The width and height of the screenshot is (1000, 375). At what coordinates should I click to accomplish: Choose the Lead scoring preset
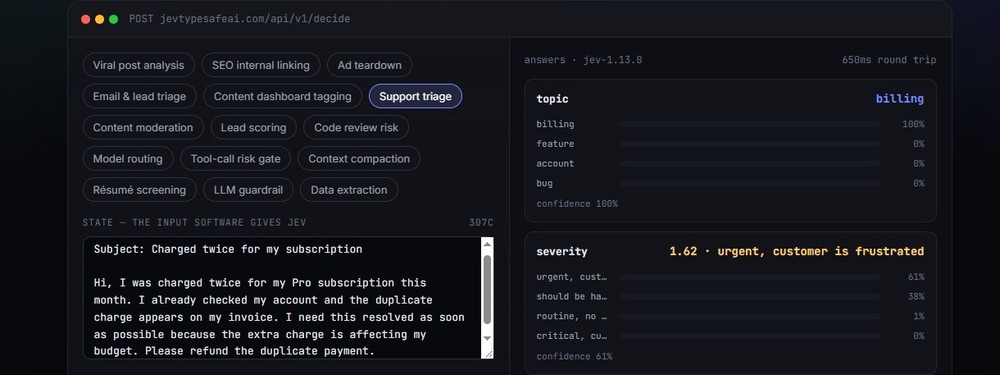pos(253,128)
